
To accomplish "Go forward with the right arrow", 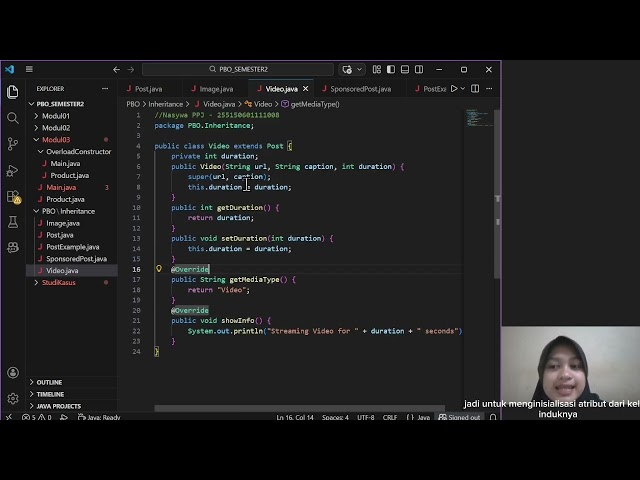I will tap(131, 69).
